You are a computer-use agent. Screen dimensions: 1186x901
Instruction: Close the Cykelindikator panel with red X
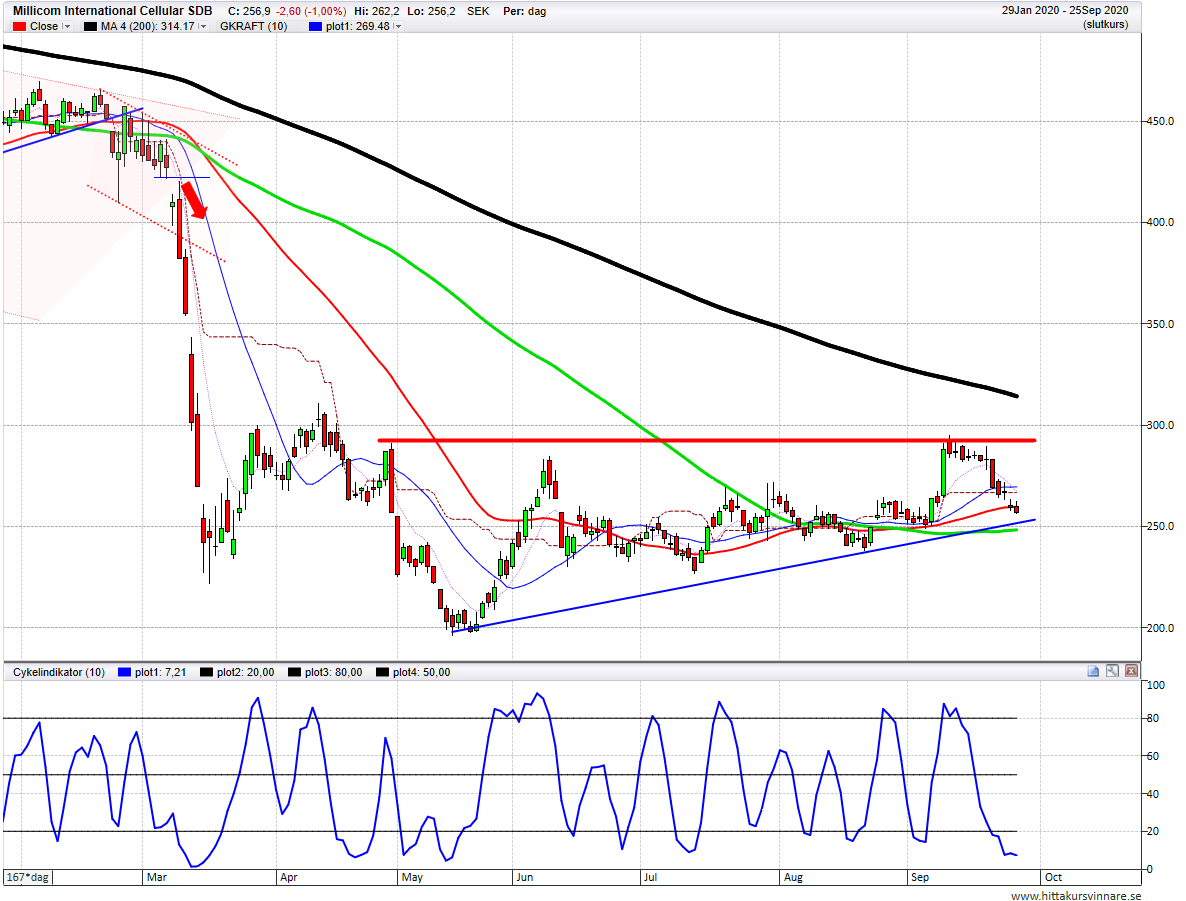1131,671
